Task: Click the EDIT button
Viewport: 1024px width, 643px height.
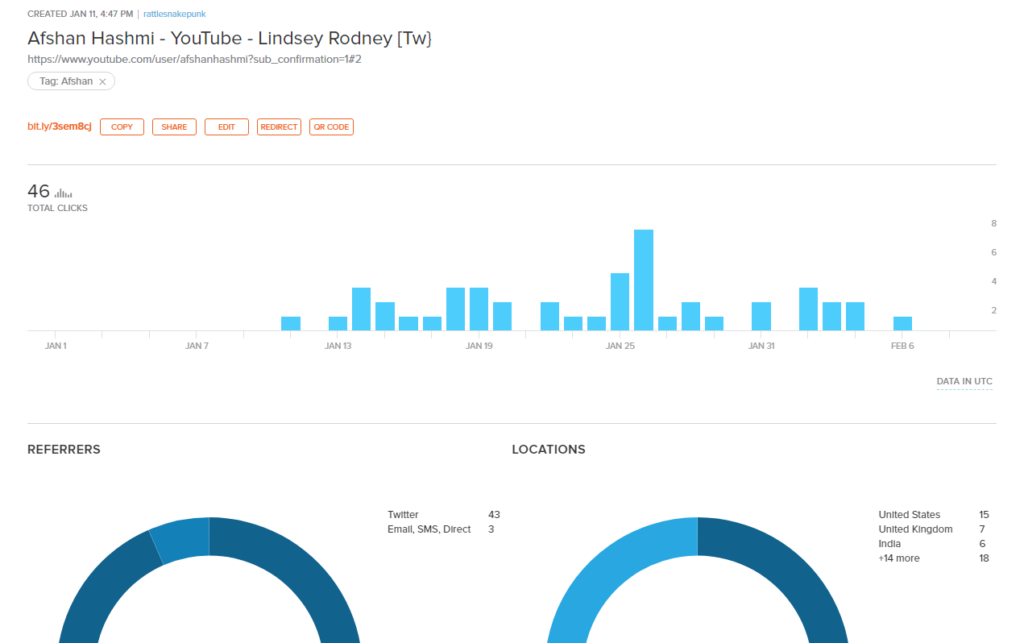Action: [227, 127]
